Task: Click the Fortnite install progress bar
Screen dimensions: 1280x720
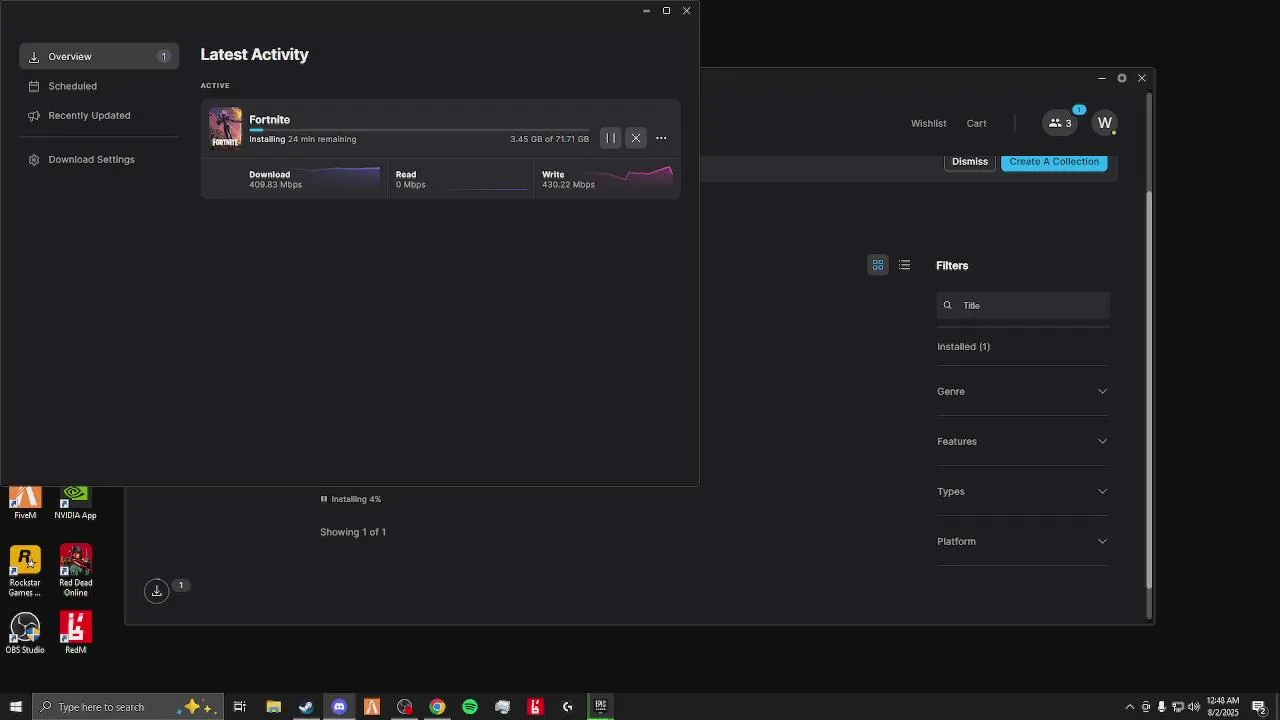Action: tap(419, 130)
